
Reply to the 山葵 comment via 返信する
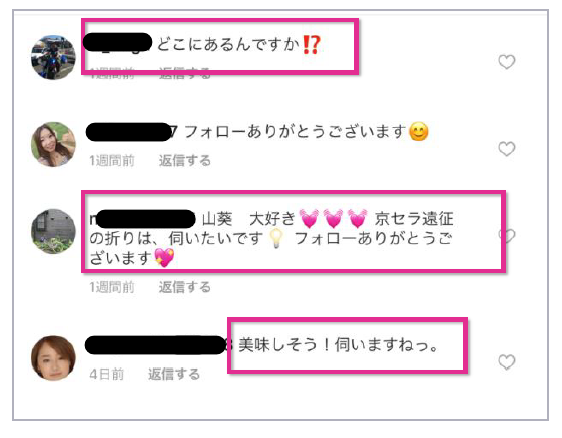click(185, 287)
